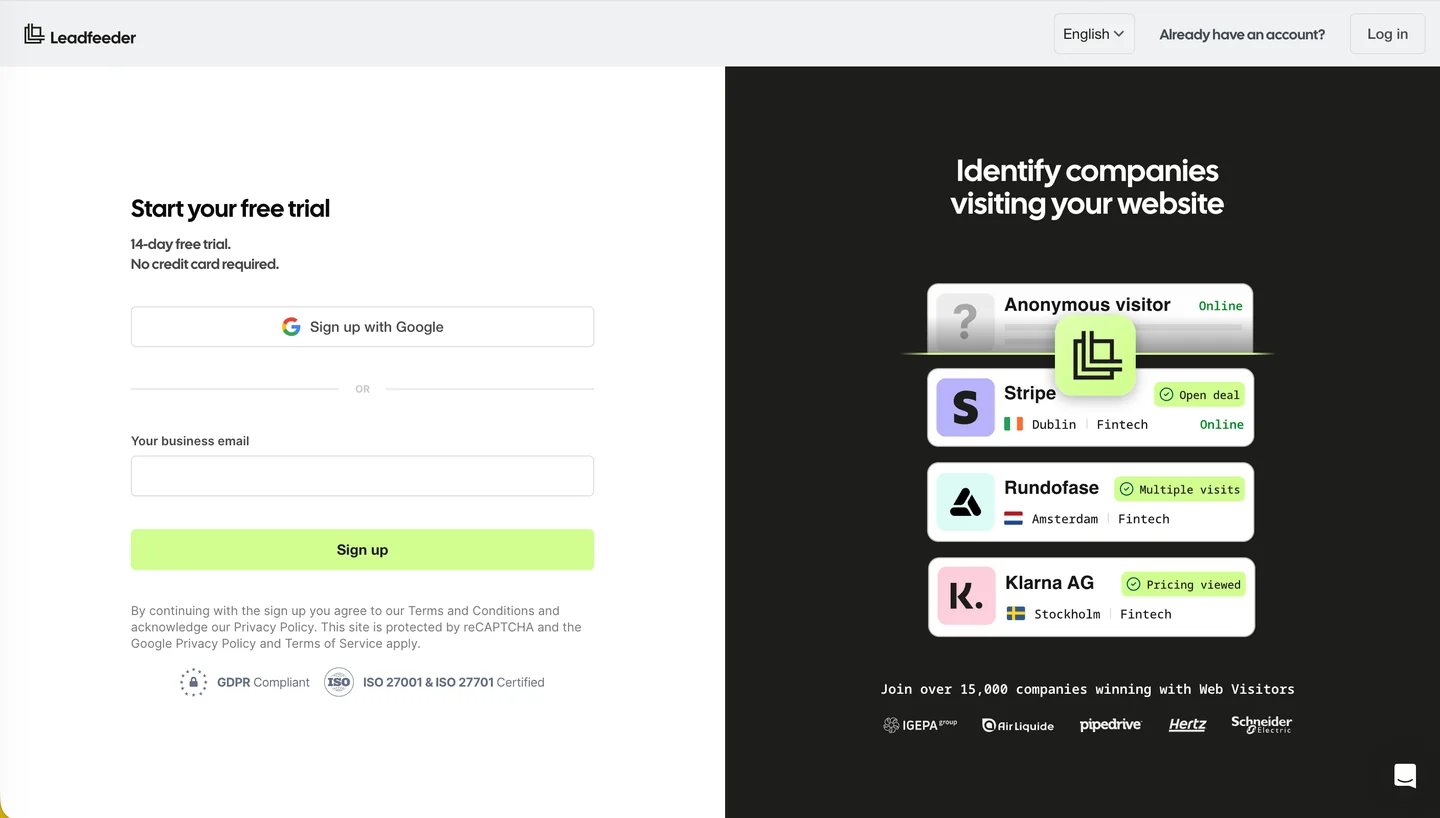Click the Anonymous visitor question mark icon
The height and width of the screenshot is (818, 1440).
pyautogui.click(x=965, y=320)
